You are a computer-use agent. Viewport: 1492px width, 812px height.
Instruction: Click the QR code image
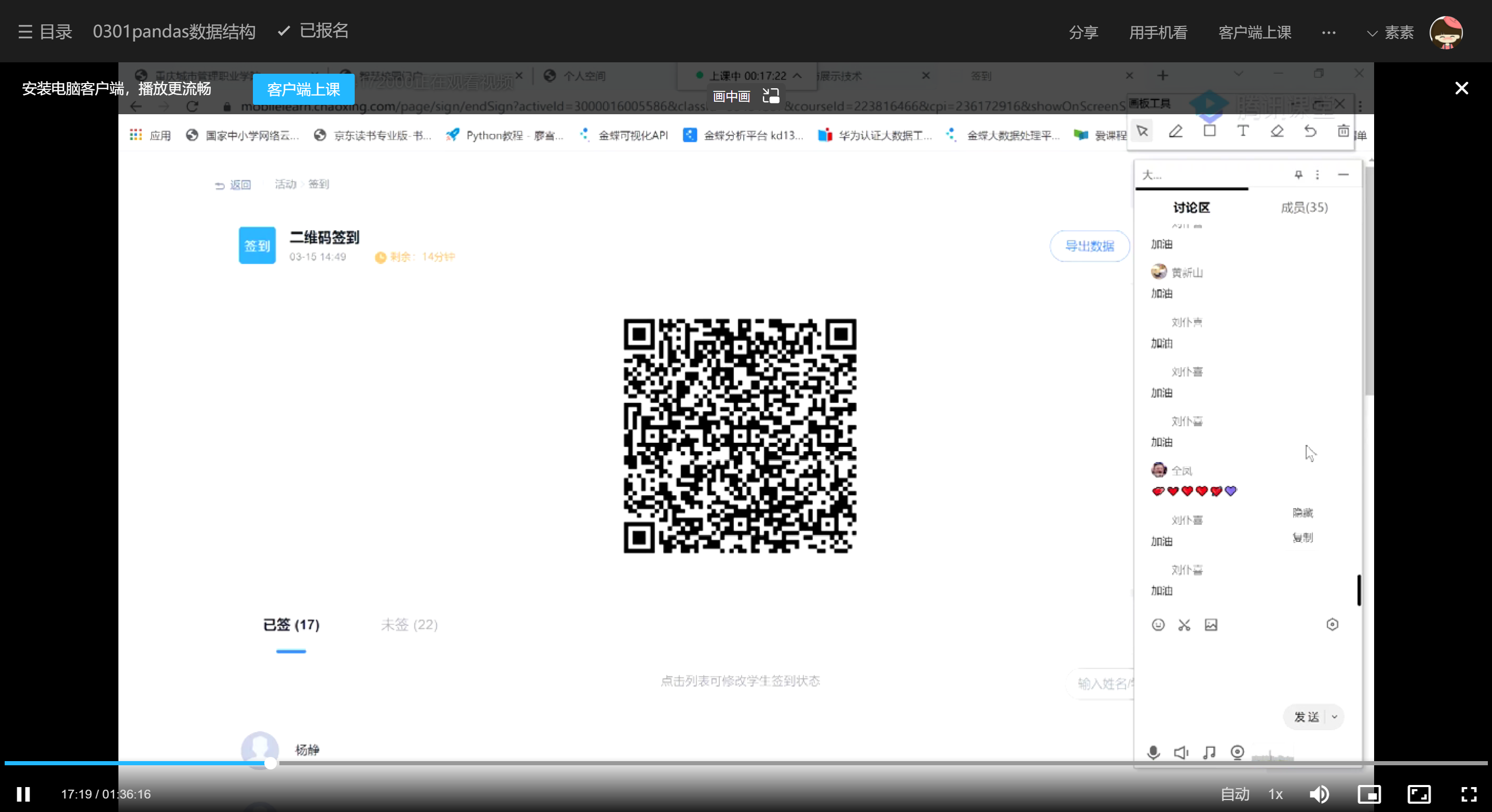[x=740, y=436]
